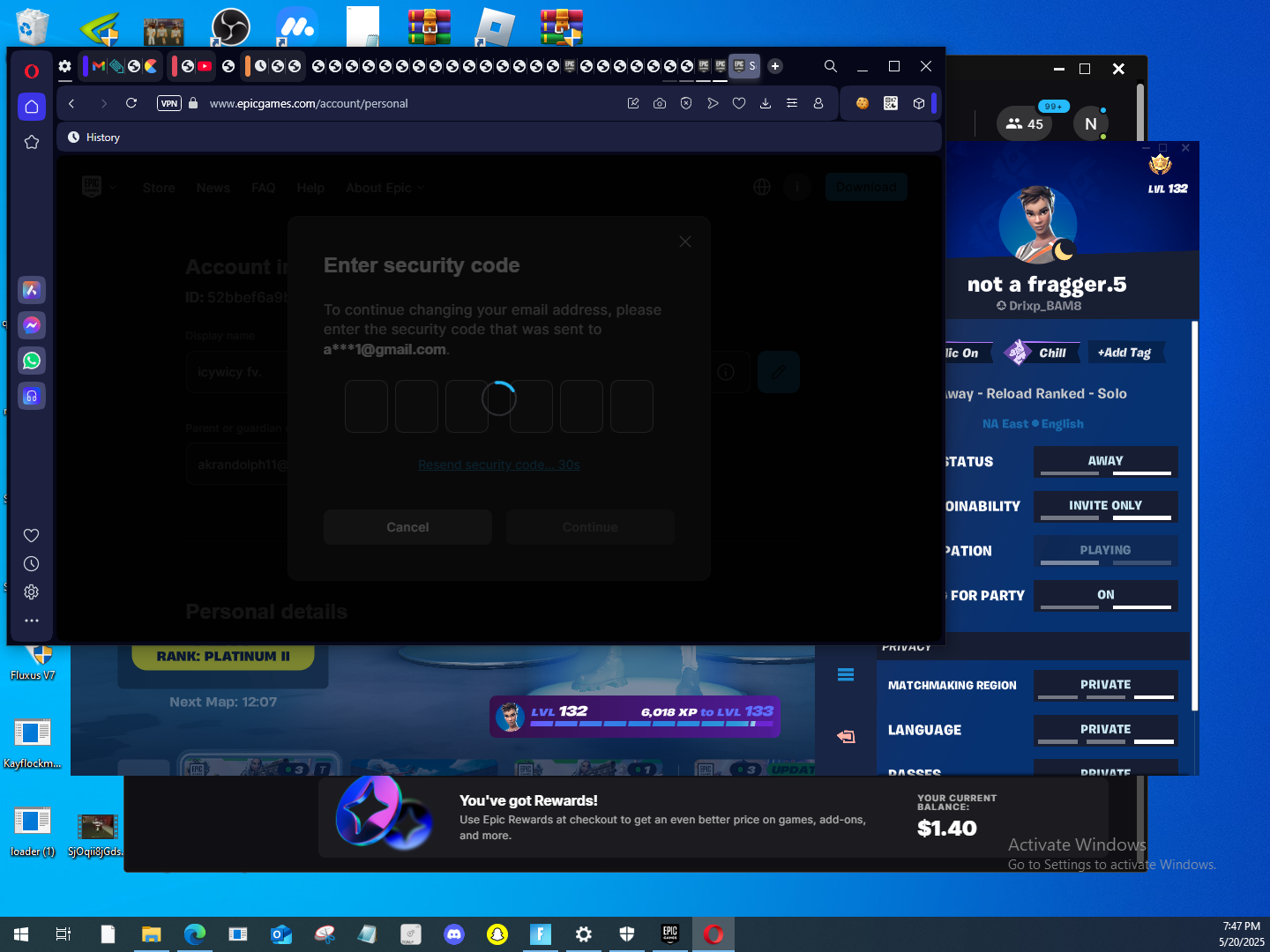Open history clock in Opera sidebar

(x=32, y=563)
